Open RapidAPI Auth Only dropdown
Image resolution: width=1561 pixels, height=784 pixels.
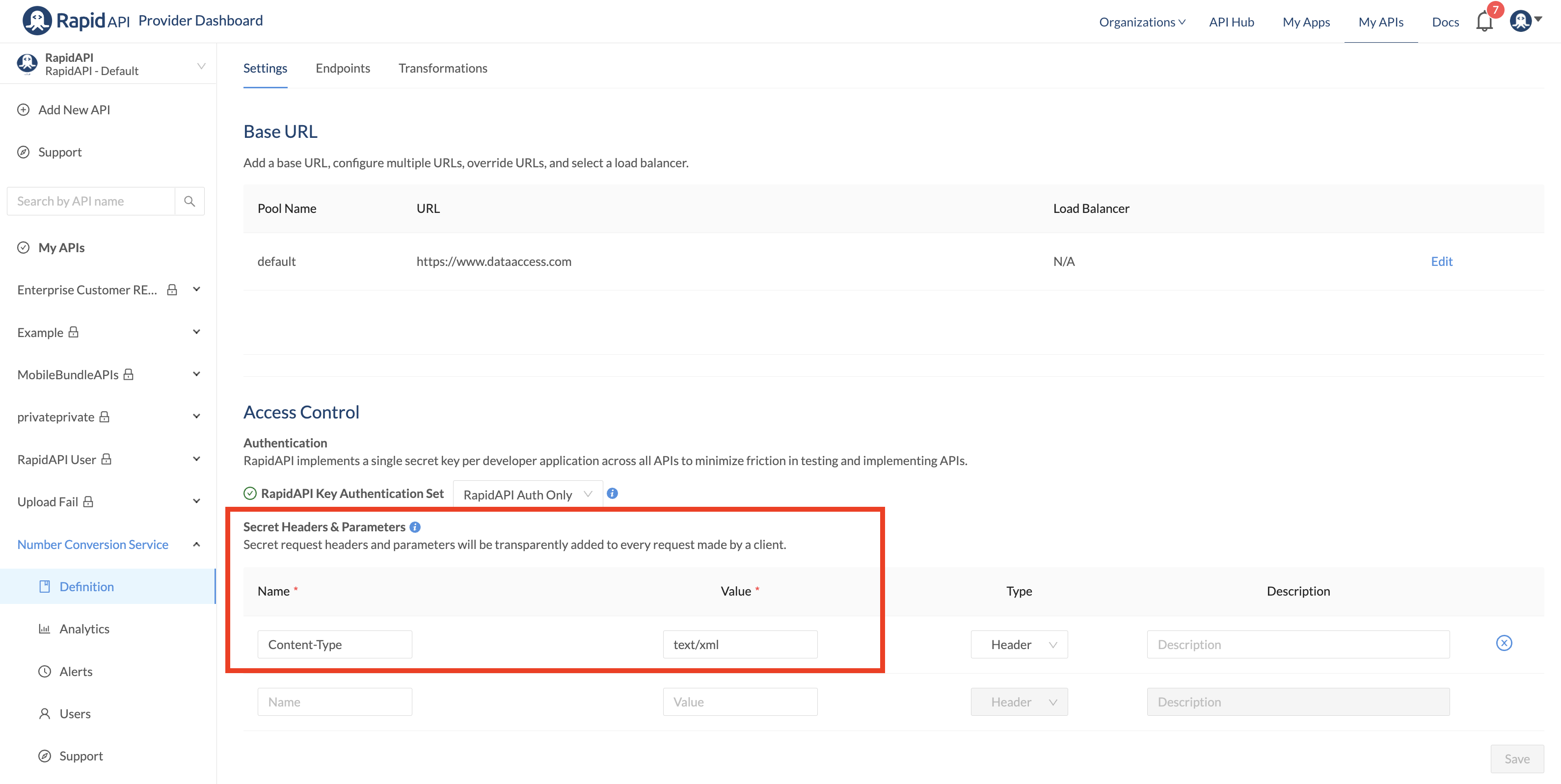(x=527, y=495)
